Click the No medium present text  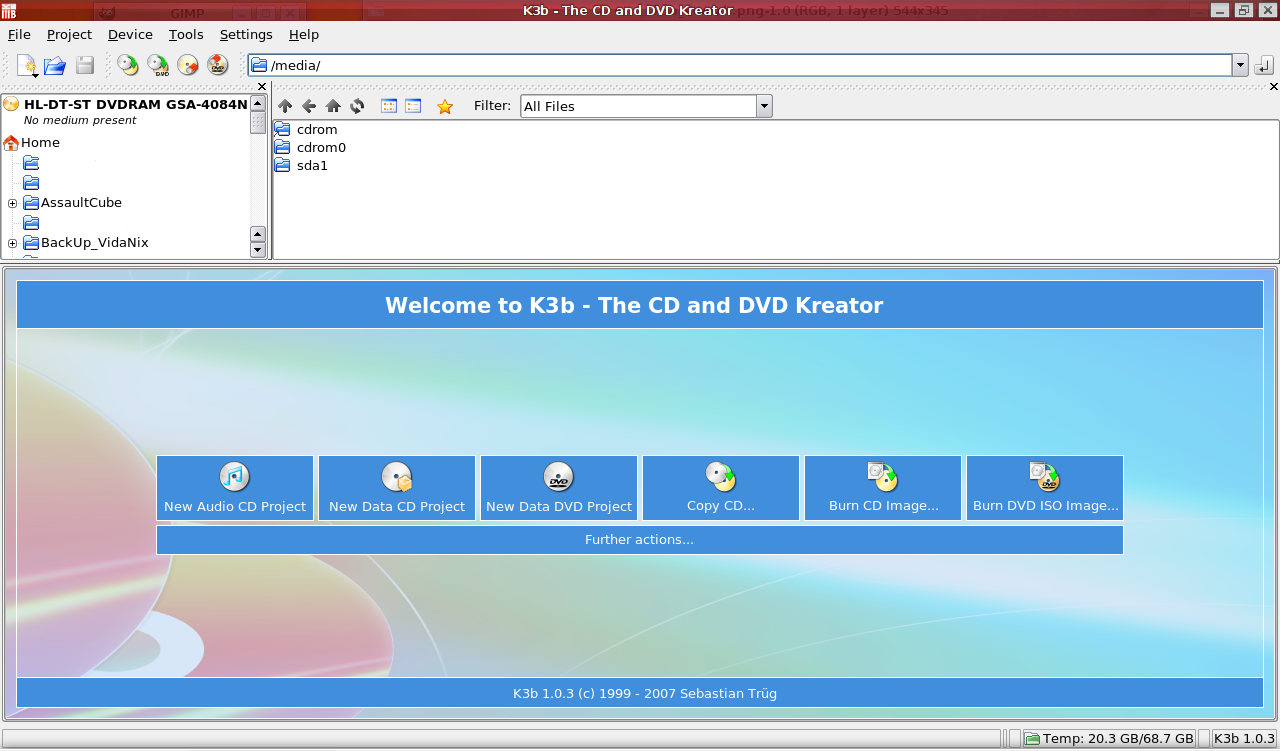[80, 120]
